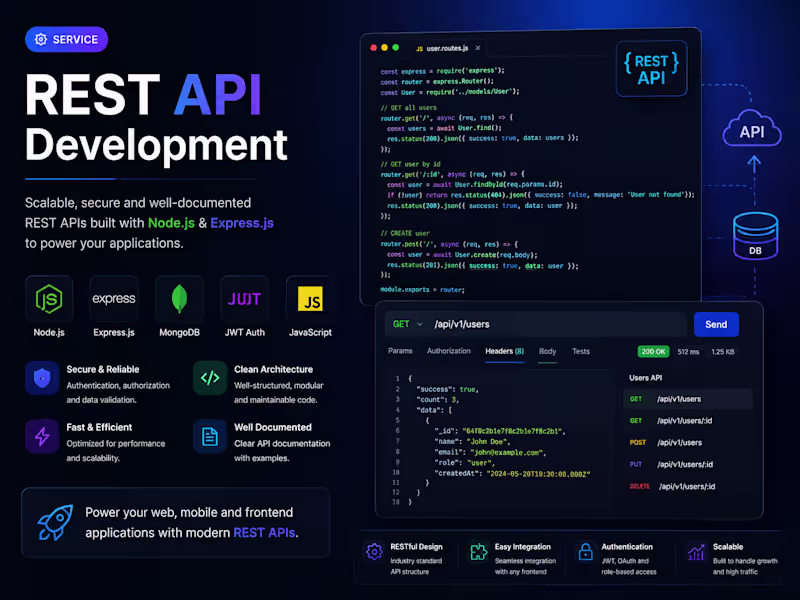Click the // CREATE user comment line
The width and height of the screenshot is (800, 600).
point(405,233)
